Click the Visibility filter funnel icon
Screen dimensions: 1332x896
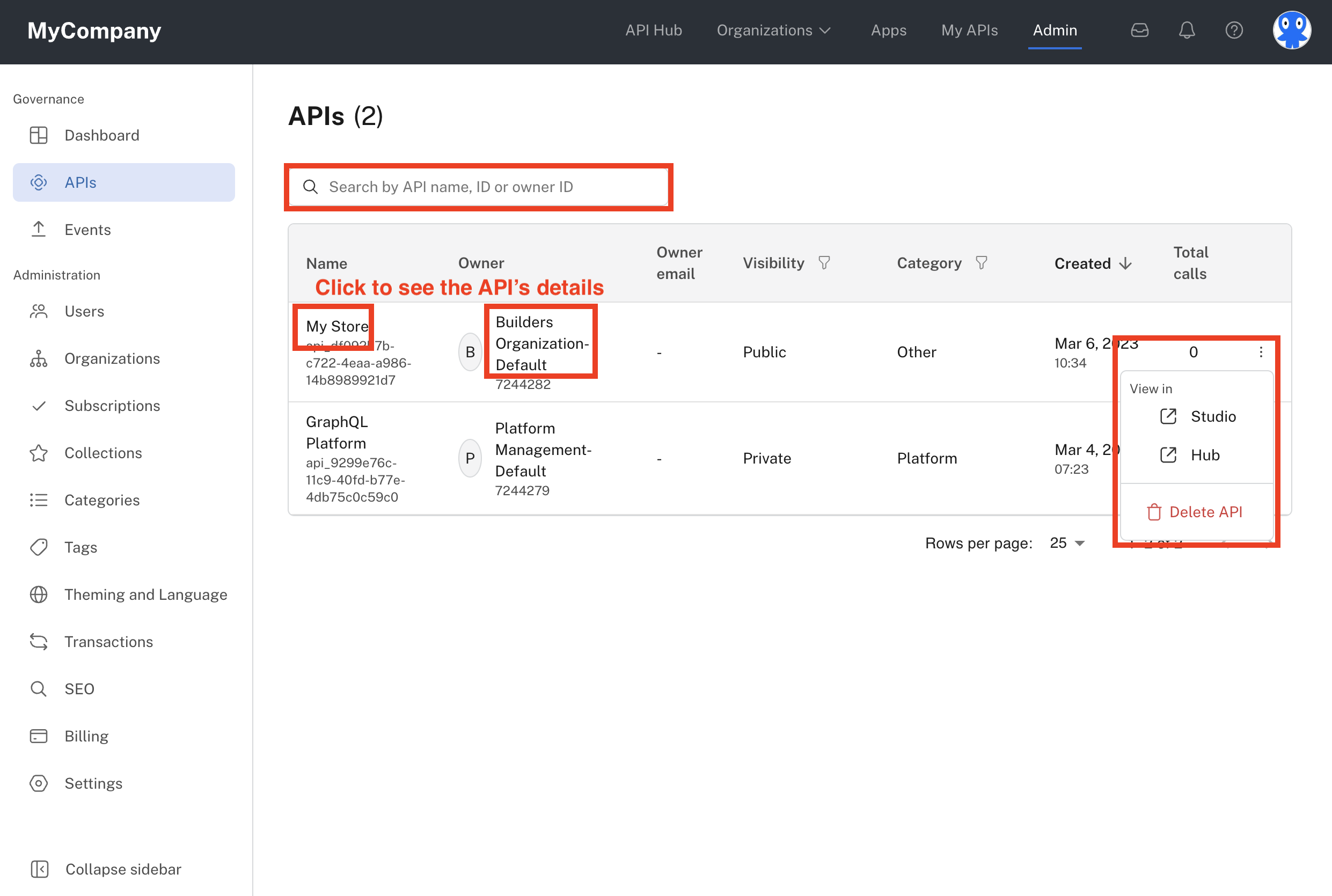click(824, 263)
